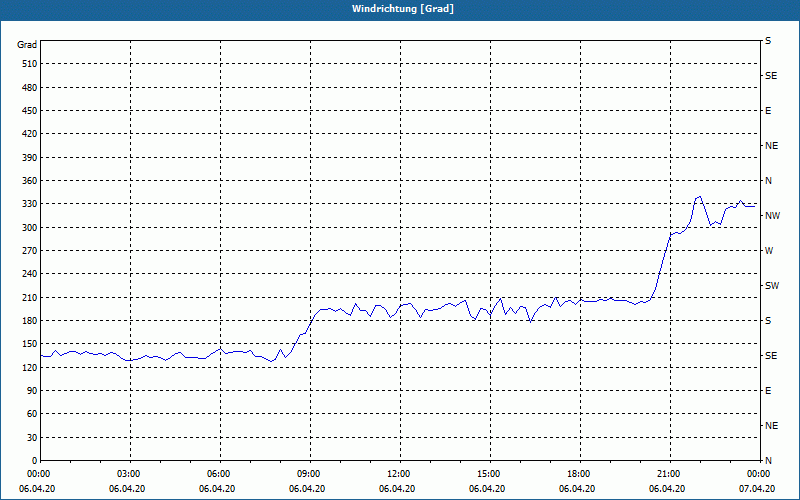Pick the SE compass label beside 480 gridline
This screenshot has width=800, height=500.
771,76
